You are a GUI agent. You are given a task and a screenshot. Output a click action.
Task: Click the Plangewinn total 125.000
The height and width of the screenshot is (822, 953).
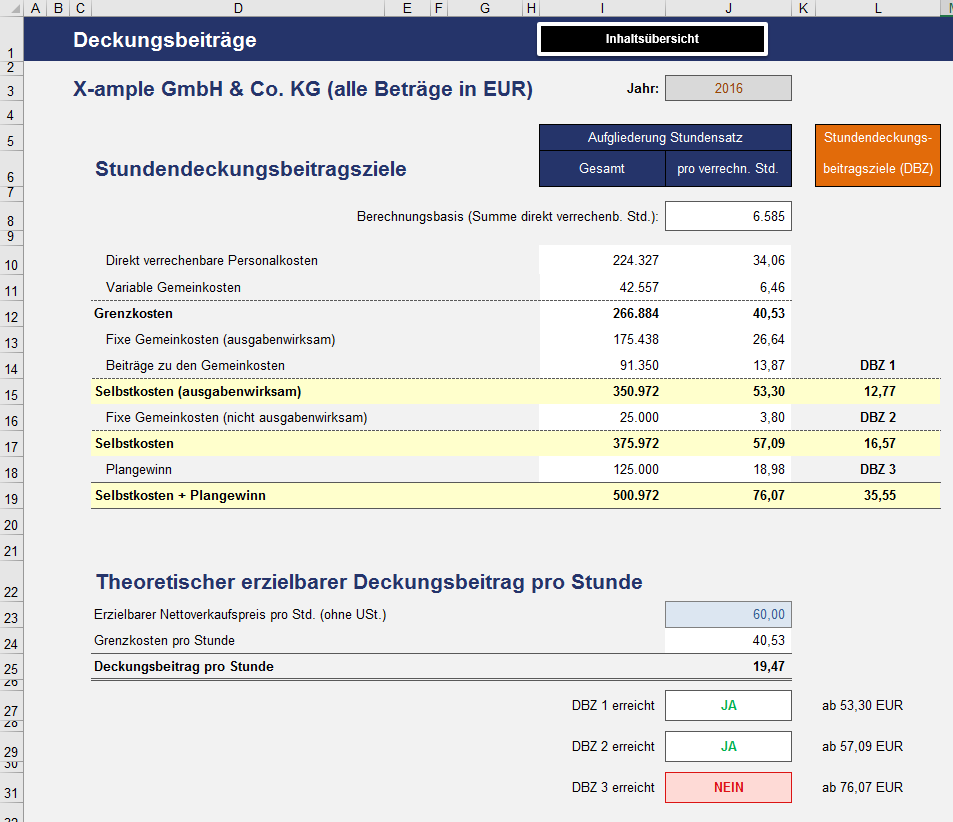point(602,470)
